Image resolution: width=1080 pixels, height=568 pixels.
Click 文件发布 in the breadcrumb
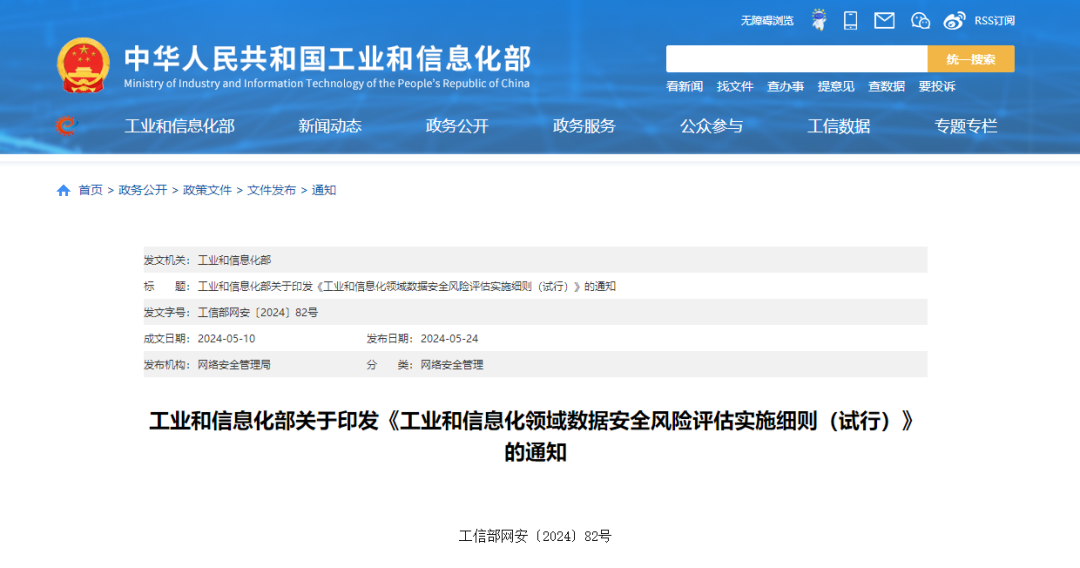tap(271, 190)
